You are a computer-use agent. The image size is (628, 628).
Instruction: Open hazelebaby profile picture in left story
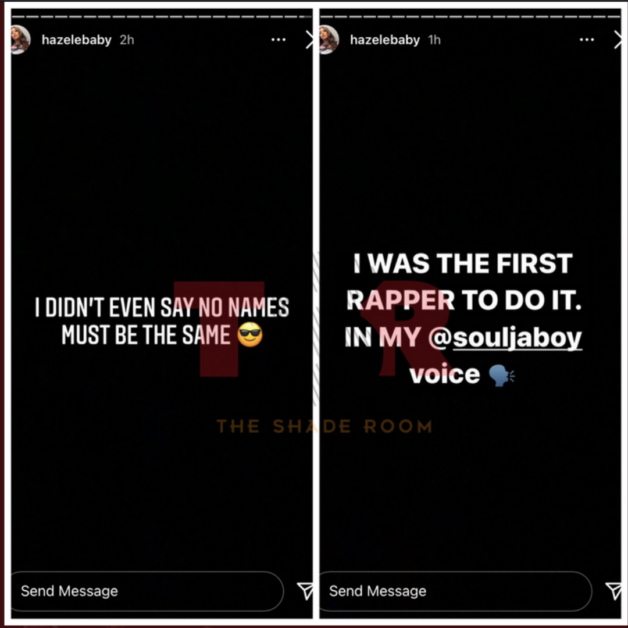click(x=20, y=40)
